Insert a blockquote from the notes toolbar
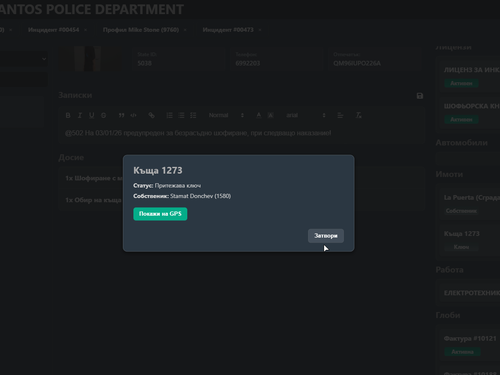Screen dimensions: 500x375 (121, 115)
